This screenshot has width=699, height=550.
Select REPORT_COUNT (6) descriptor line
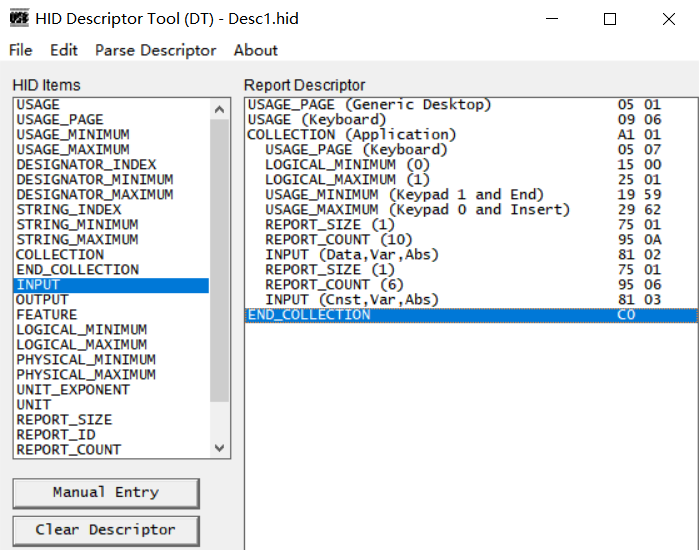point(472,285)
